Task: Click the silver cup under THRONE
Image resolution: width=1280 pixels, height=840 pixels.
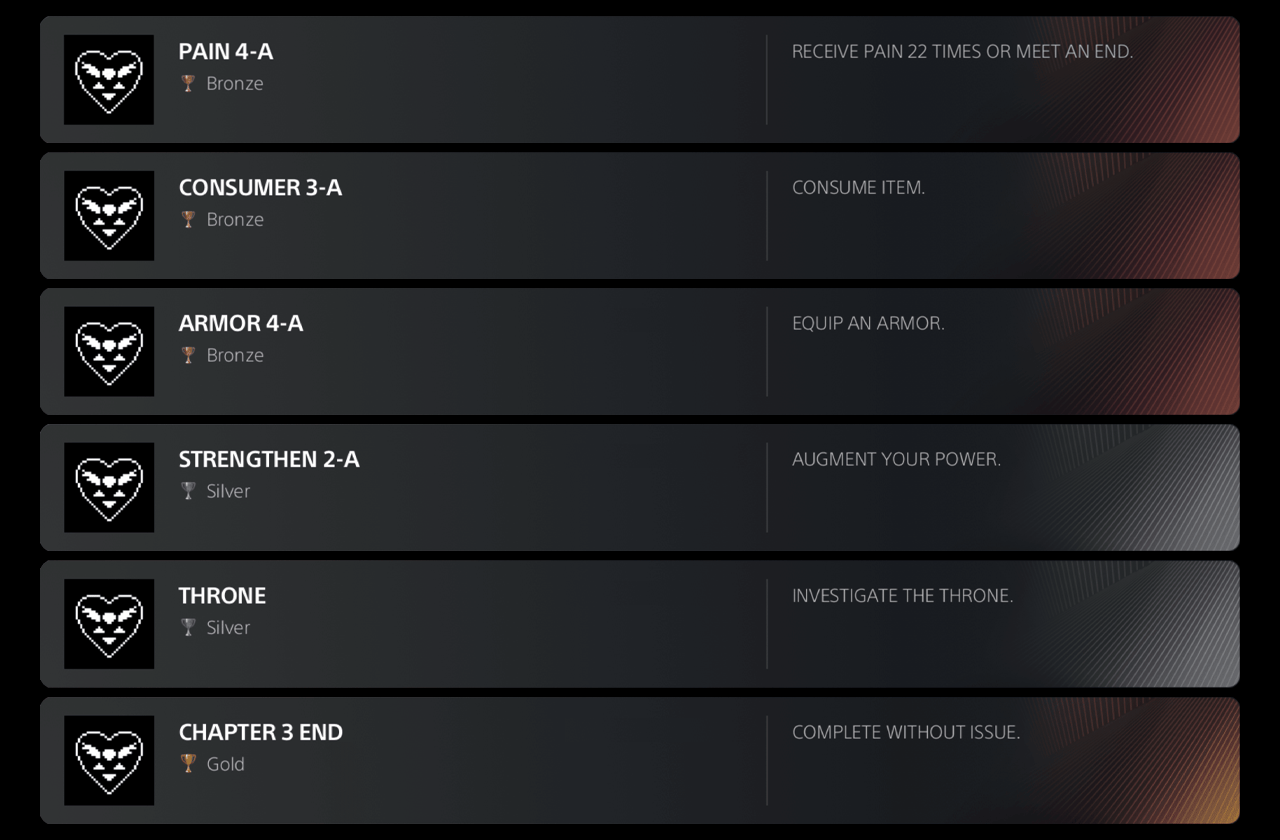Action: (x=188, y=627)
